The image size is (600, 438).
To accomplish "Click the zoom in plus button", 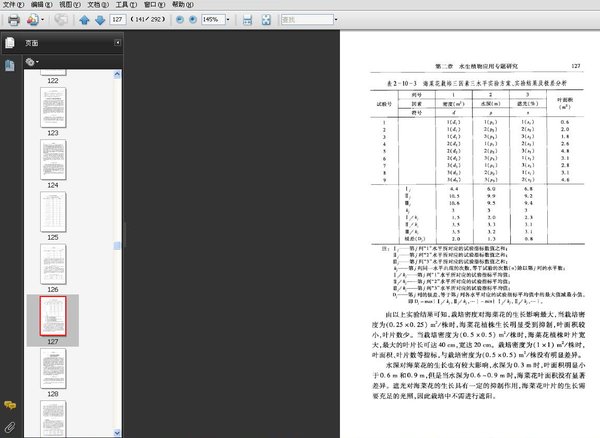I will (193, 20).
